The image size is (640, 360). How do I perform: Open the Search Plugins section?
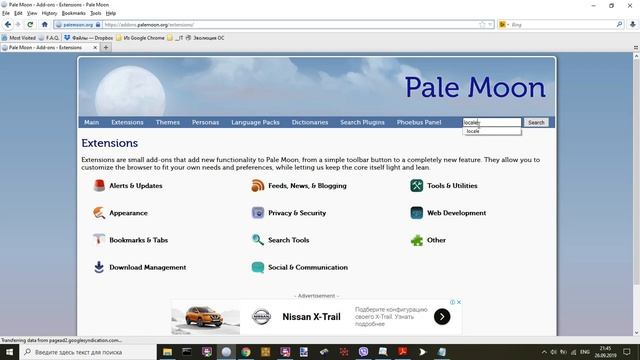[x=362, y=122]
